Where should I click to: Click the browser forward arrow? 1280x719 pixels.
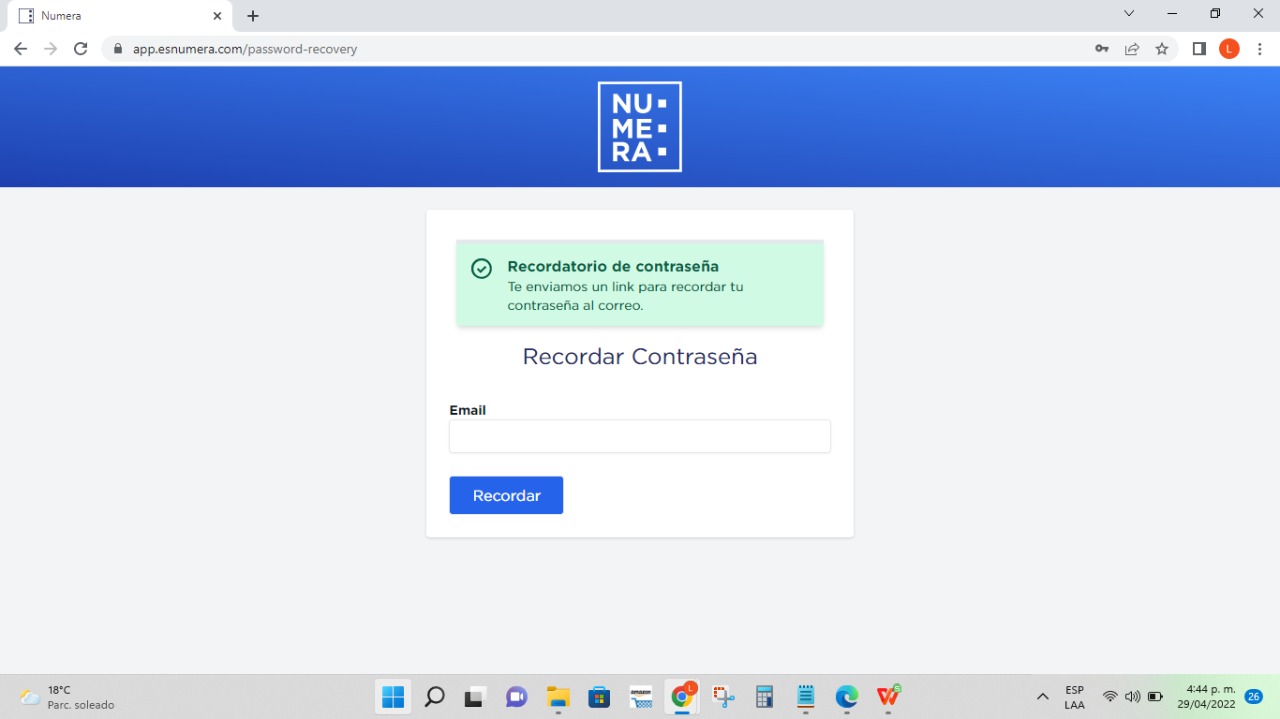(50, 49)
